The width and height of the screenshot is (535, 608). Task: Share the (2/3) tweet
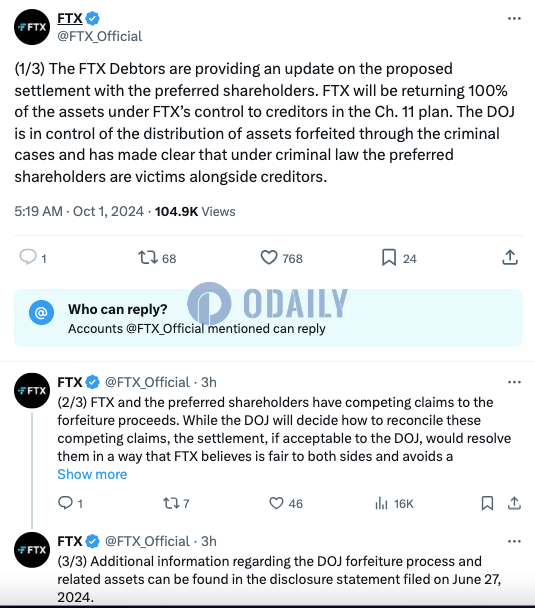pyautogui.click(x=514, y=503)
